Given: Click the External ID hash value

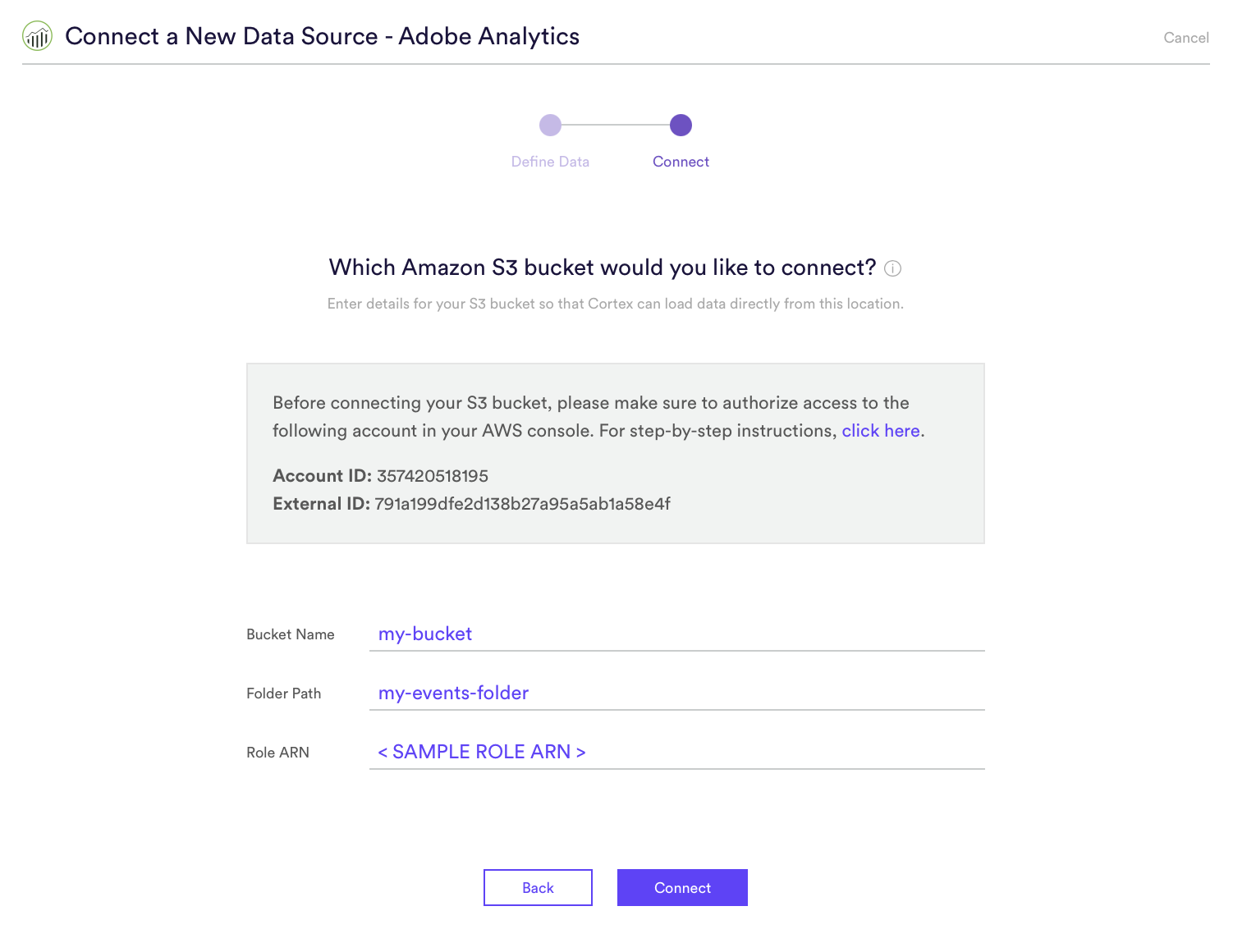Looking at the screenshot, I should (x=522, y=504).
